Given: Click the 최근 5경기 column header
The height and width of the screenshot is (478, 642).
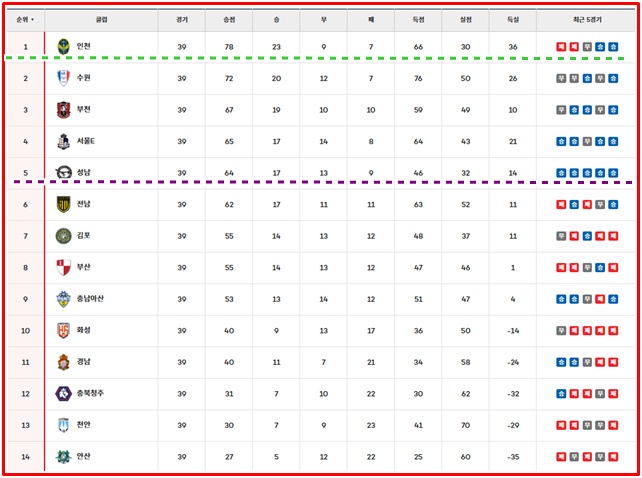Looking at the screenshot, I should (587, 19).
